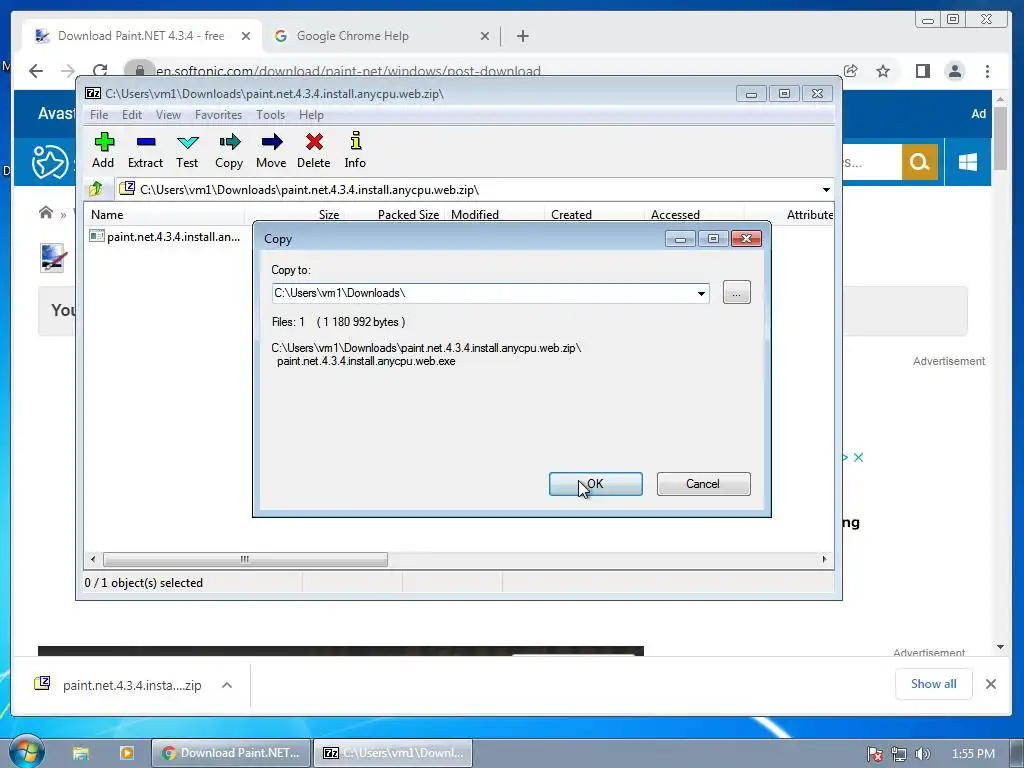Sort the list by the Name column
The width and height of the screenshot is (1024, 768).
165,215
